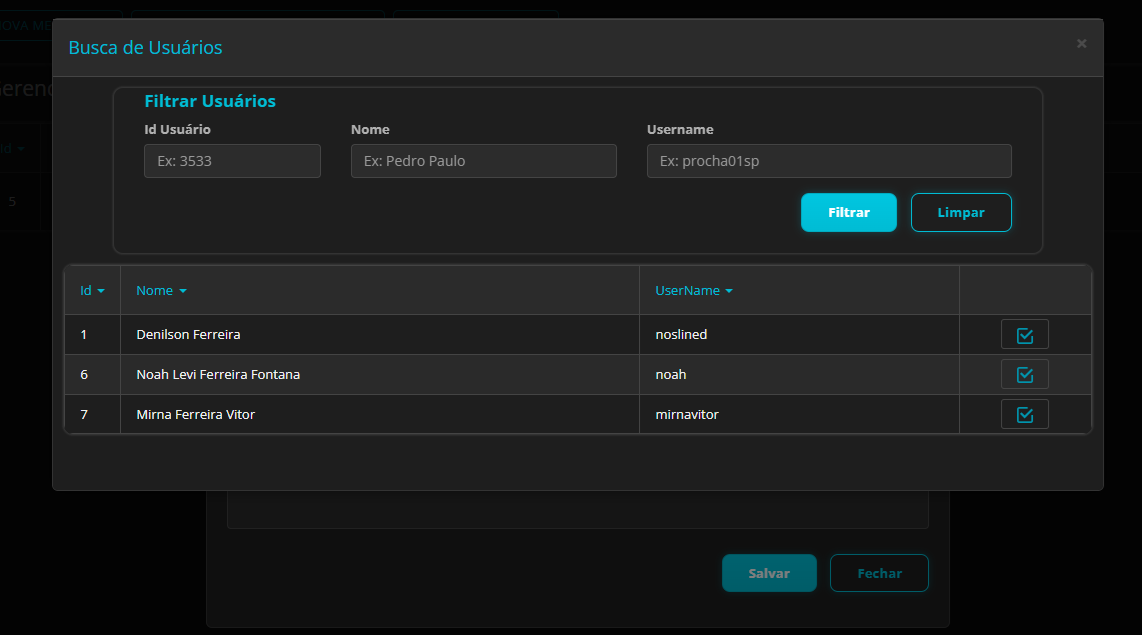Sort table by Nome column
The width and height of the screenshot is (1142, 635).
(x=161, y=291)
